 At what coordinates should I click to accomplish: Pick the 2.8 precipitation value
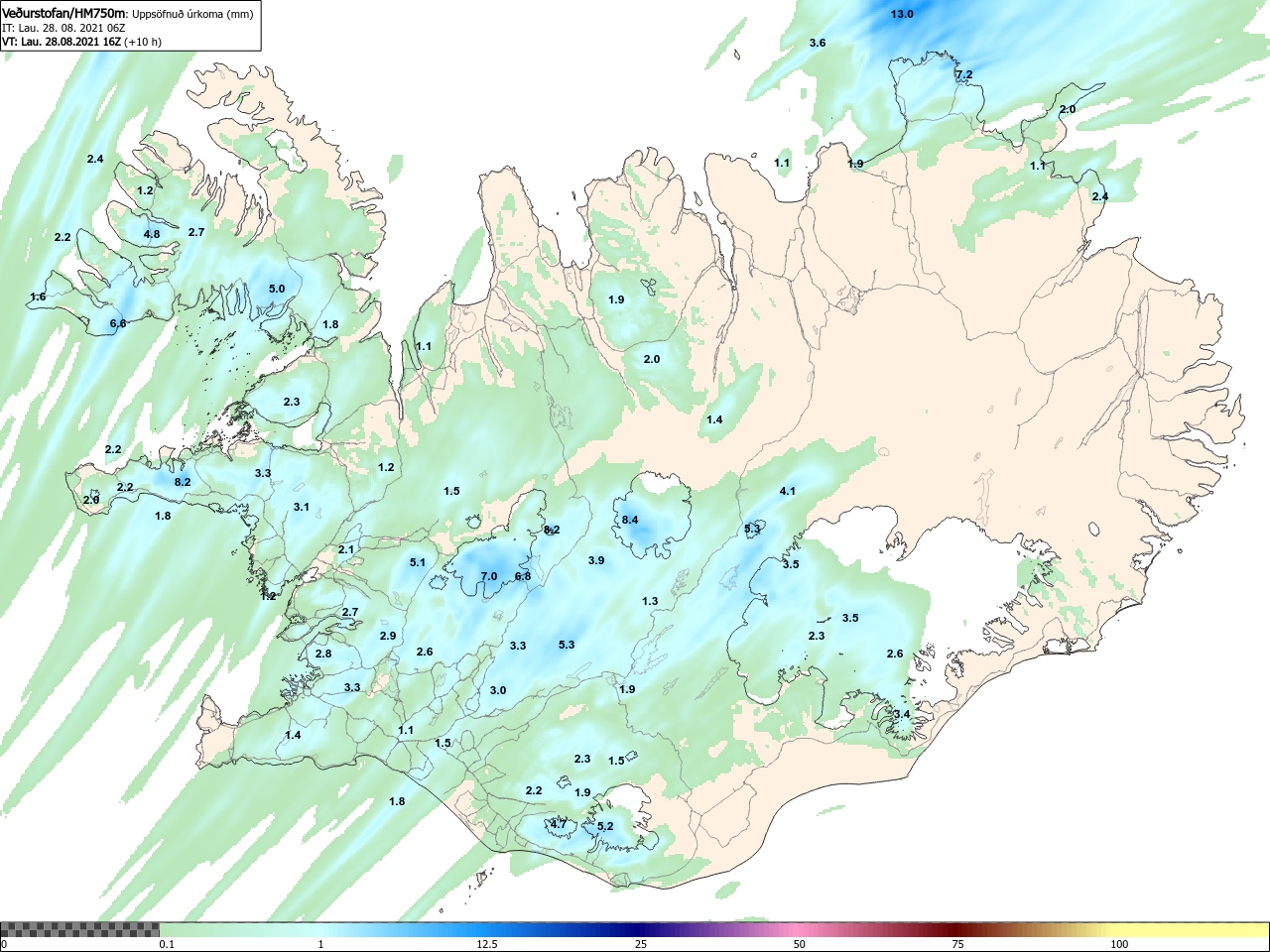point(323,654)
